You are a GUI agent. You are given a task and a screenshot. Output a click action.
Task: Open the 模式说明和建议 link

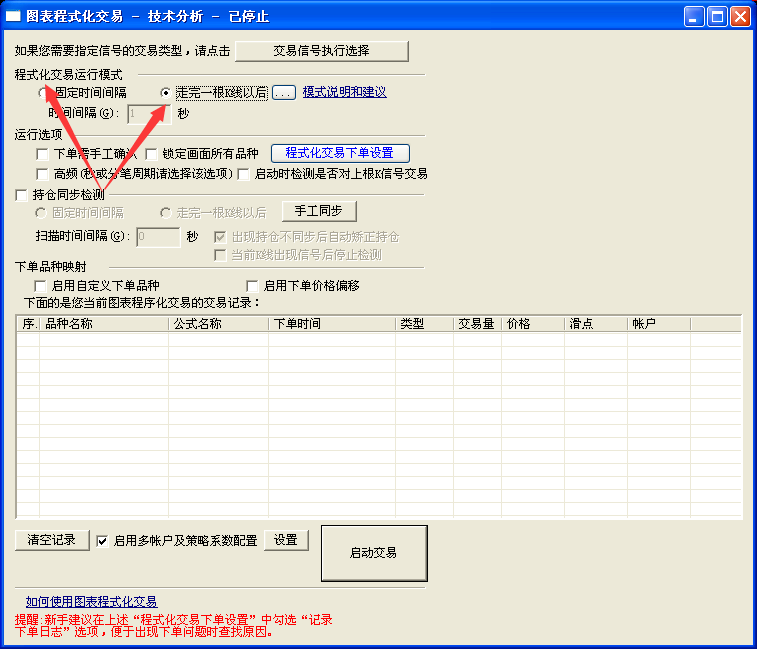(x=344, y=92)
